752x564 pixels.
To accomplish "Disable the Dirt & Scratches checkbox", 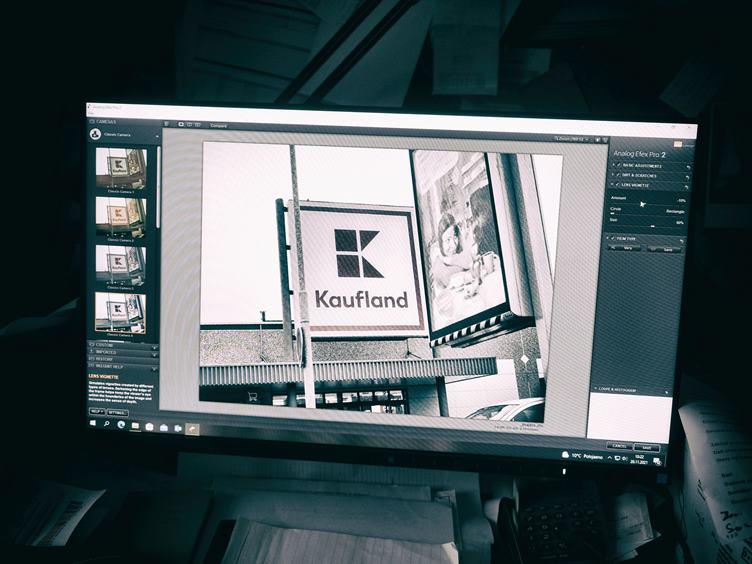I will (619, 175).
